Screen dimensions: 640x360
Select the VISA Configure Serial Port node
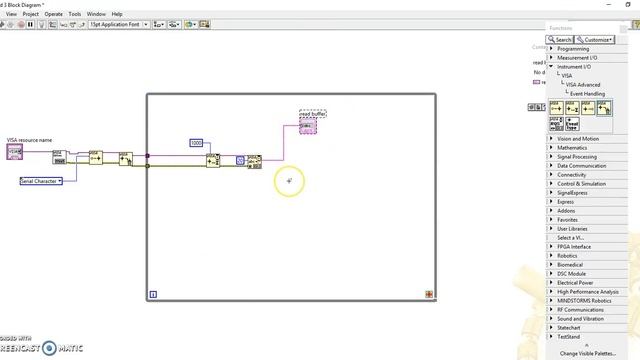[60, 157]
